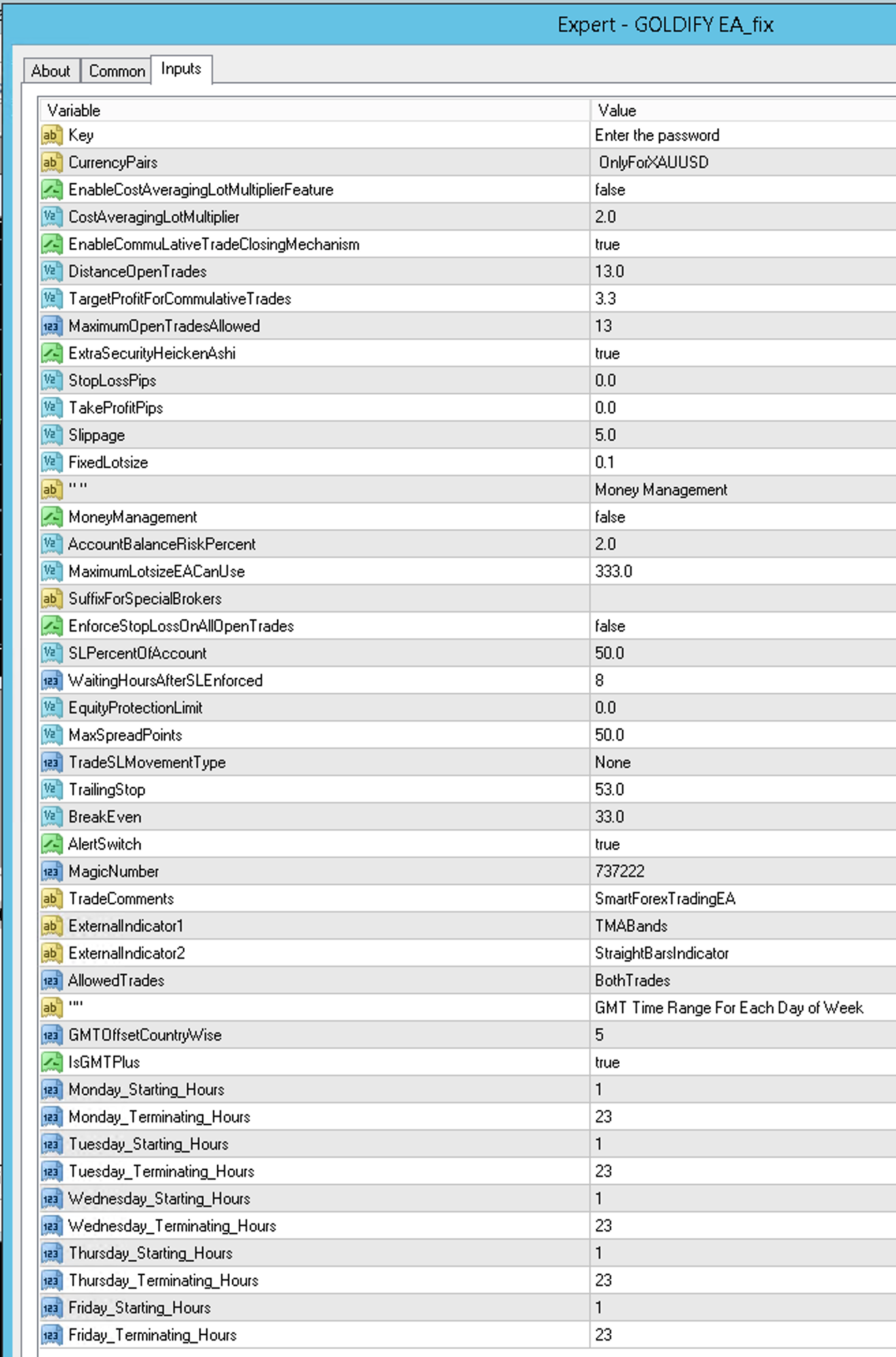The width and height of the screenshot is (896, 1357).
Task: Select the icon next to Friday_Starting_Hours
Action: pos(52,1308)
